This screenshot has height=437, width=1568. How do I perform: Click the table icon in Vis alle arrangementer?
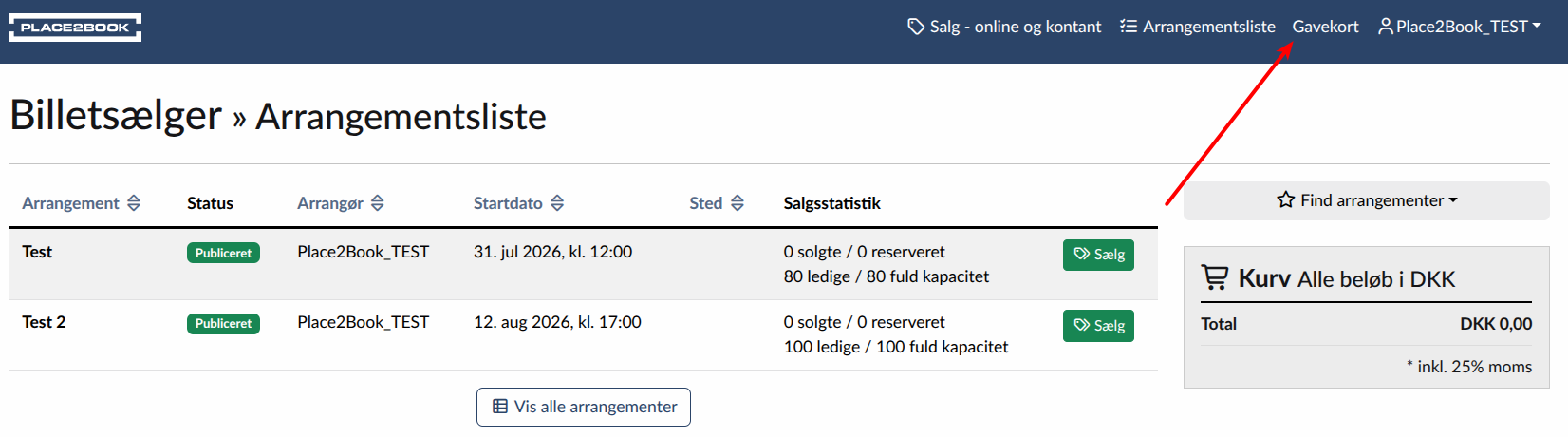point(500,407)
